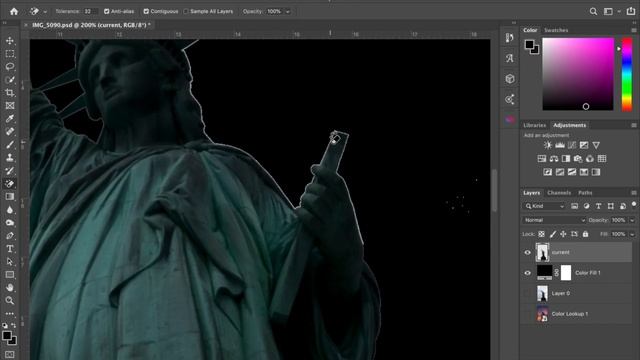Enable Sample All Layers checkbox

186,11
